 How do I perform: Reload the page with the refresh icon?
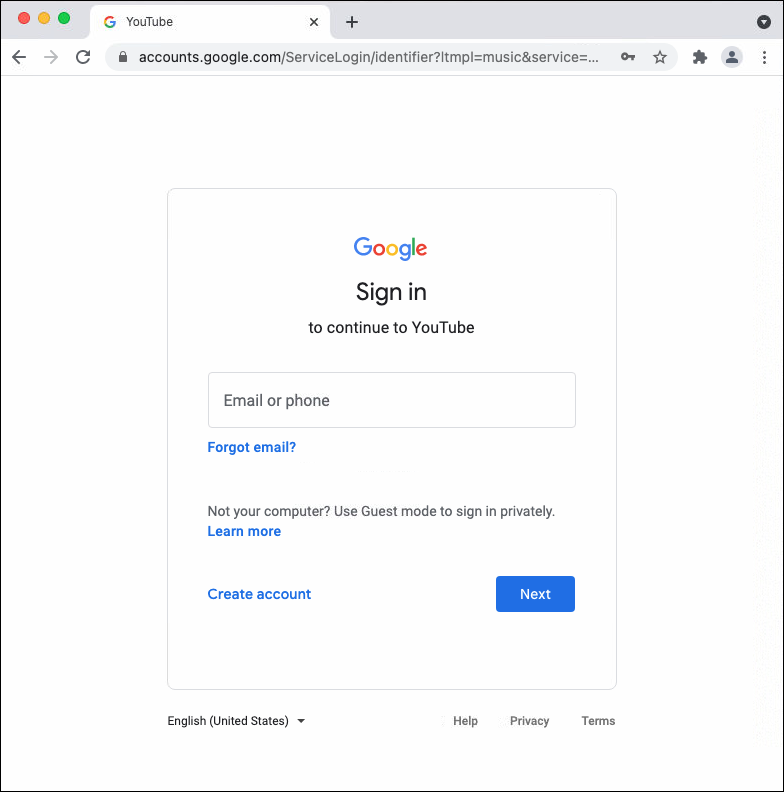pos(83,57)
